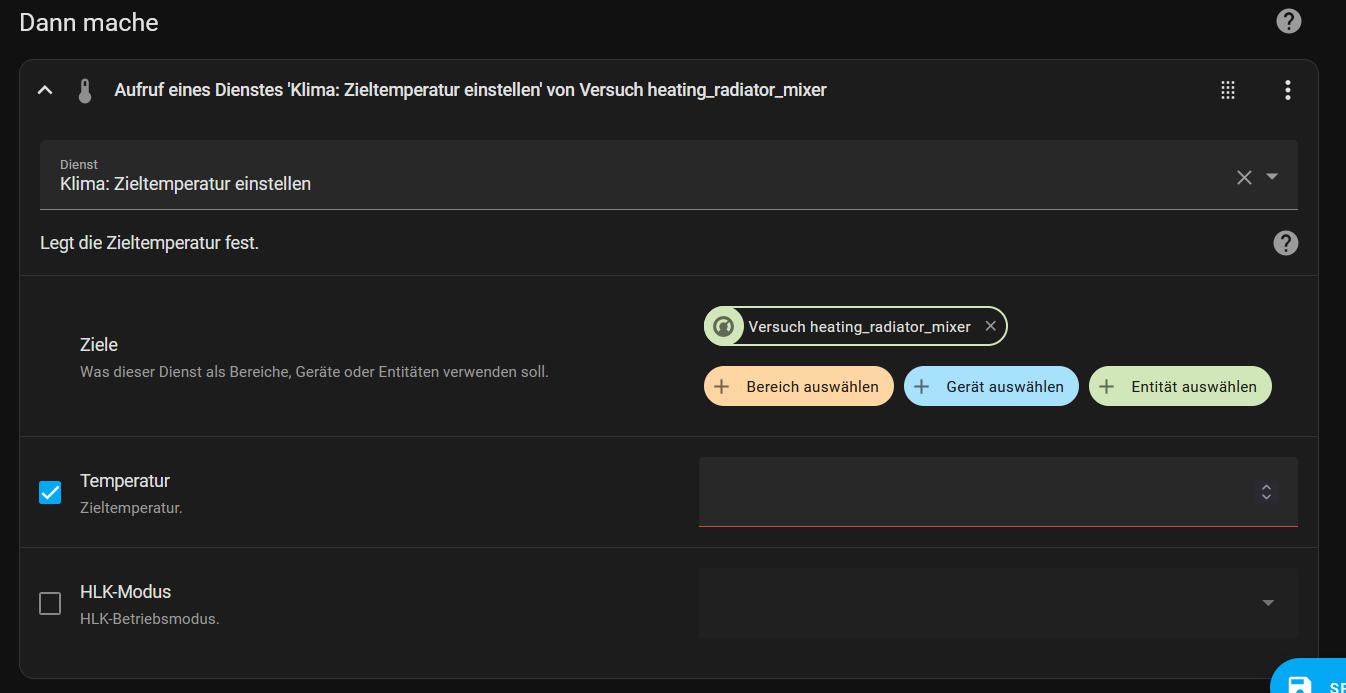The image size is (1346, 693).
Task: Open help icon beside 'Legt die Zieltemperatur fest'
Action: [x=1285, y=243]
